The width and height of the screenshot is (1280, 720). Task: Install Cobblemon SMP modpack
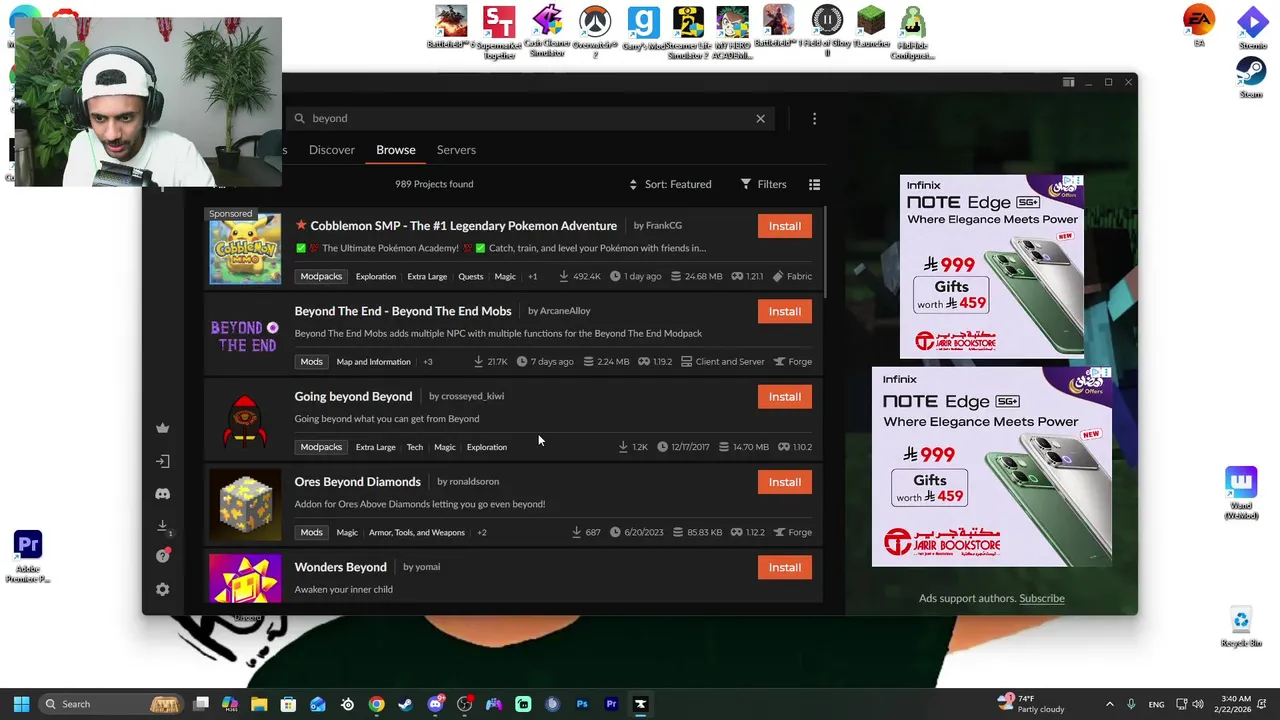(785, 226)
